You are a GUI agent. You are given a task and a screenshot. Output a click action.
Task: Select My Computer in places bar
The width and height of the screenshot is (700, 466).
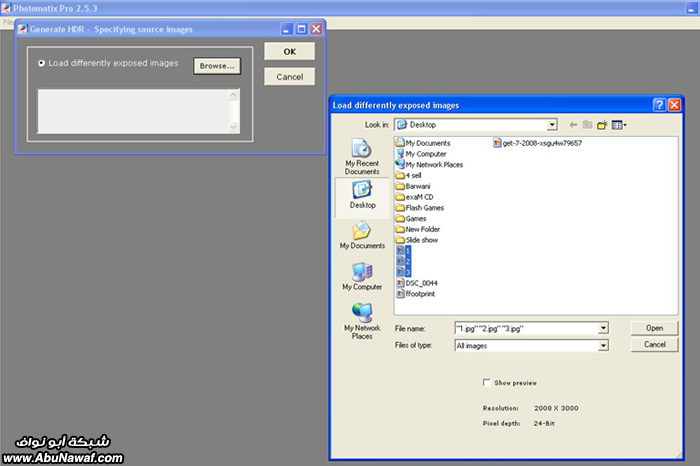(362, 277)
